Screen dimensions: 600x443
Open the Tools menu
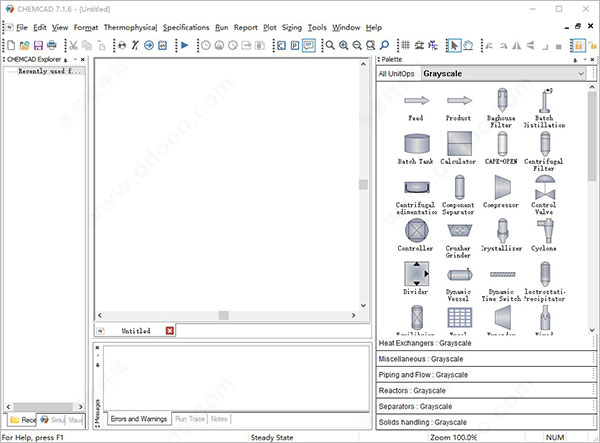[x=317, y=28]
